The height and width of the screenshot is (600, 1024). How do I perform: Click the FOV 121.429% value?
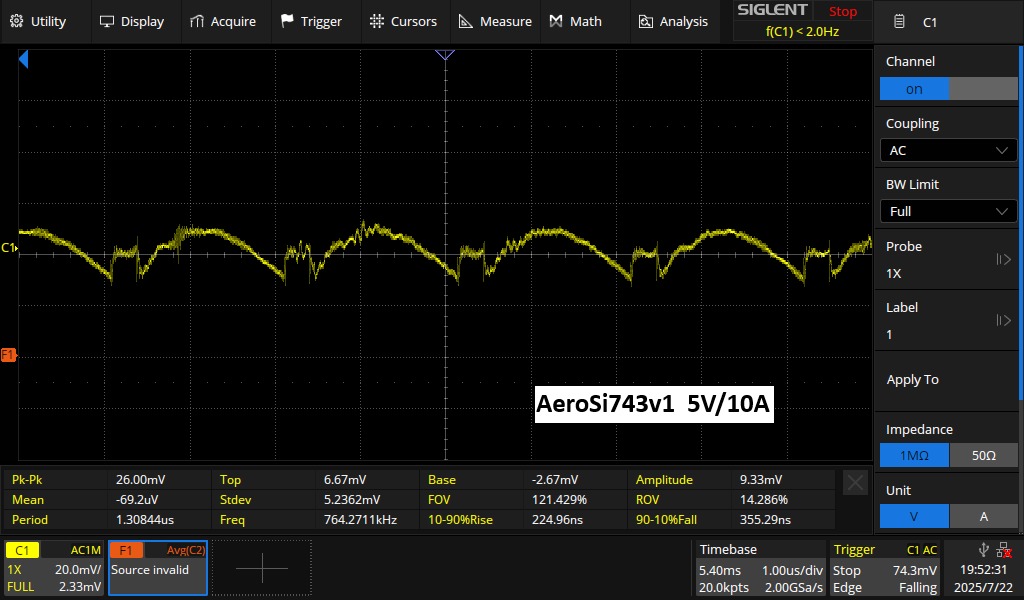559,499
